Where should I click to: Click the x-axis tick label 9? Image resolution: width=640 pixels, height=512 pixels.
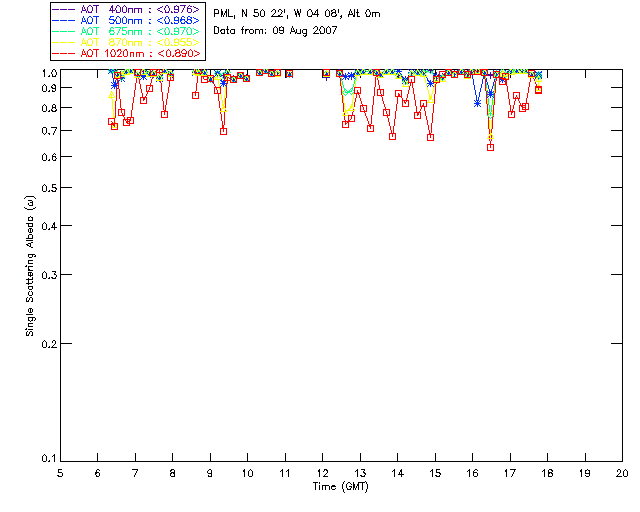tap(210, 473)
